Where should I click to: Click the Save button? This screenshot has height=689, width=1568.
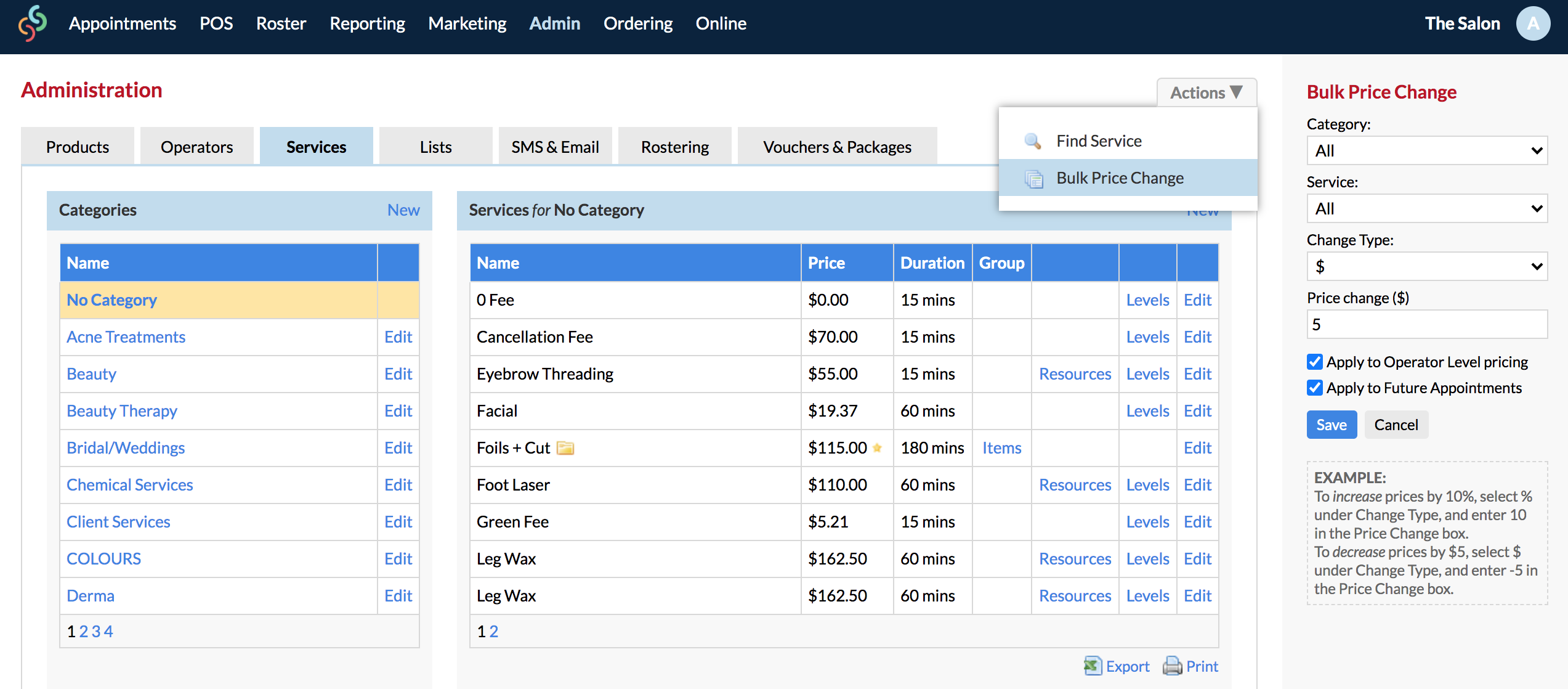1332,425
